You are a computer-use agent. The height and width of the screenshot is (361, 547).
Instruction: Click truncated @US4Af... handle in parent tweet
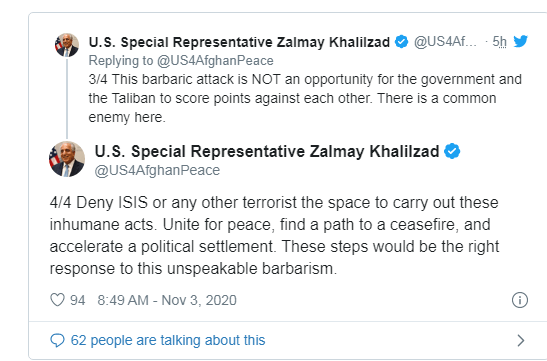click(445, 42)
